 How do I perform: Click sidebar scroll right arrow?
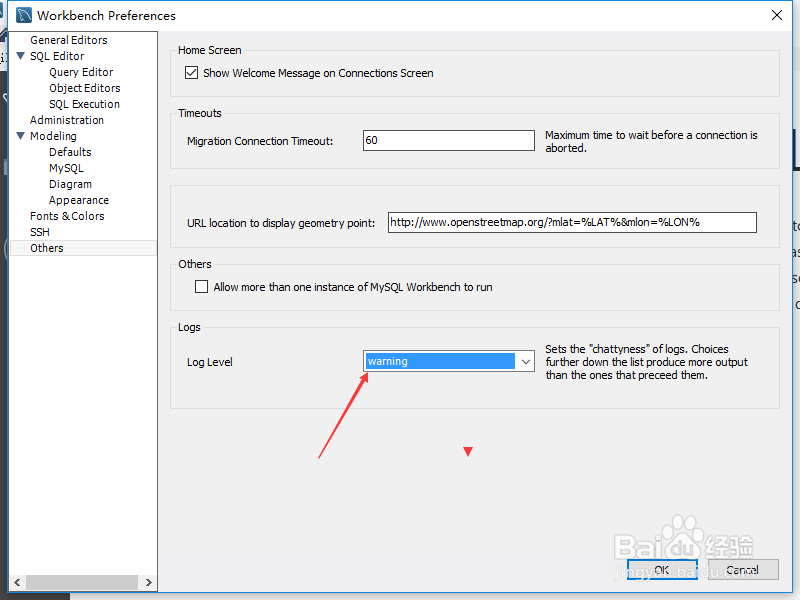coord(148,582)
